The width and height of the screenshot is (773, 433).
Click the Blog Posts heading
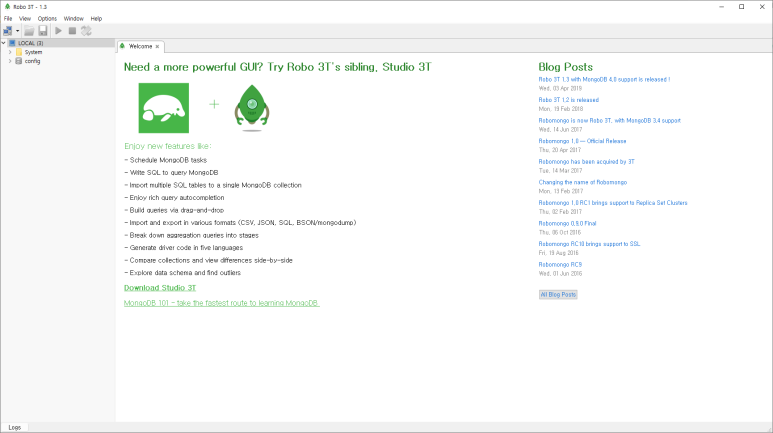565,67
